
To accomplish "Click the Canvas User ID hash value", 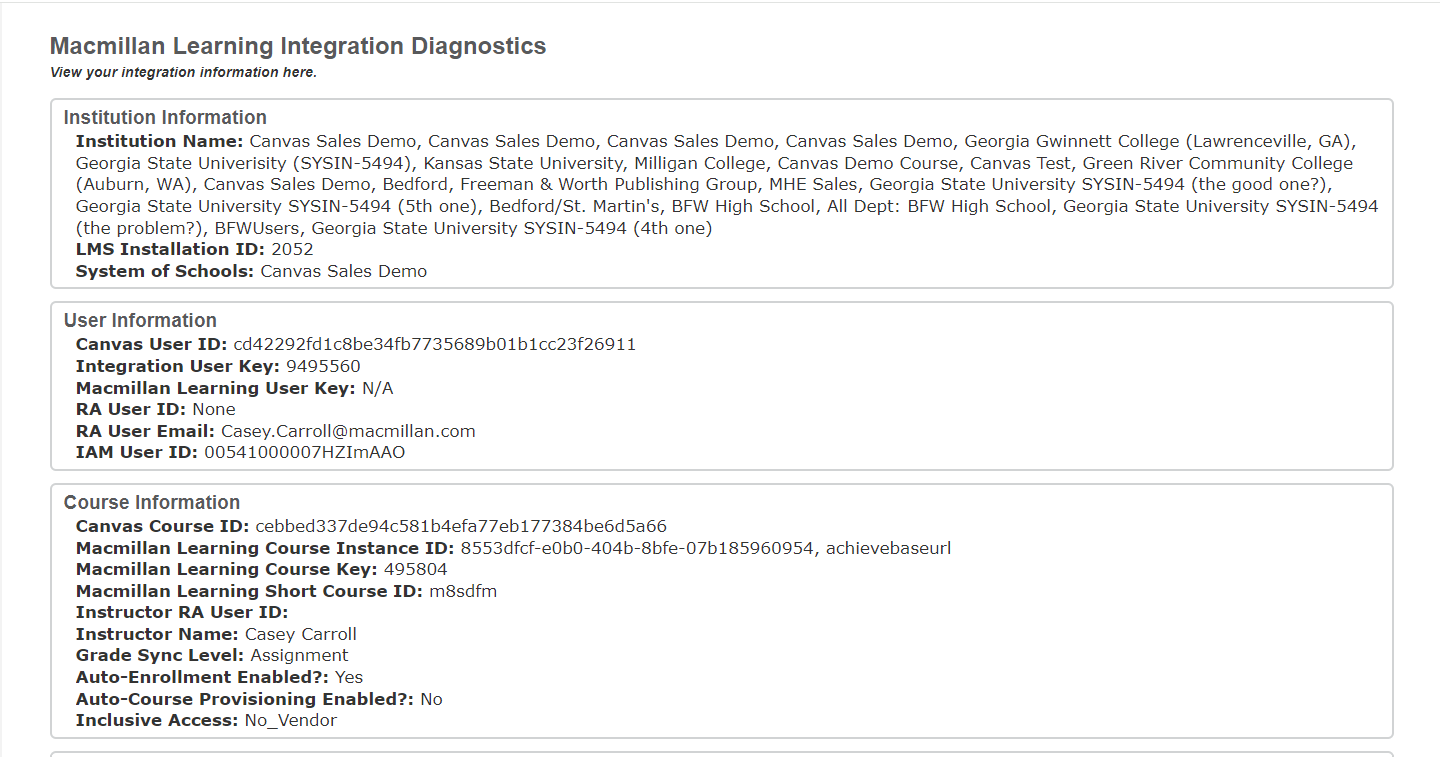I will 435,344.
